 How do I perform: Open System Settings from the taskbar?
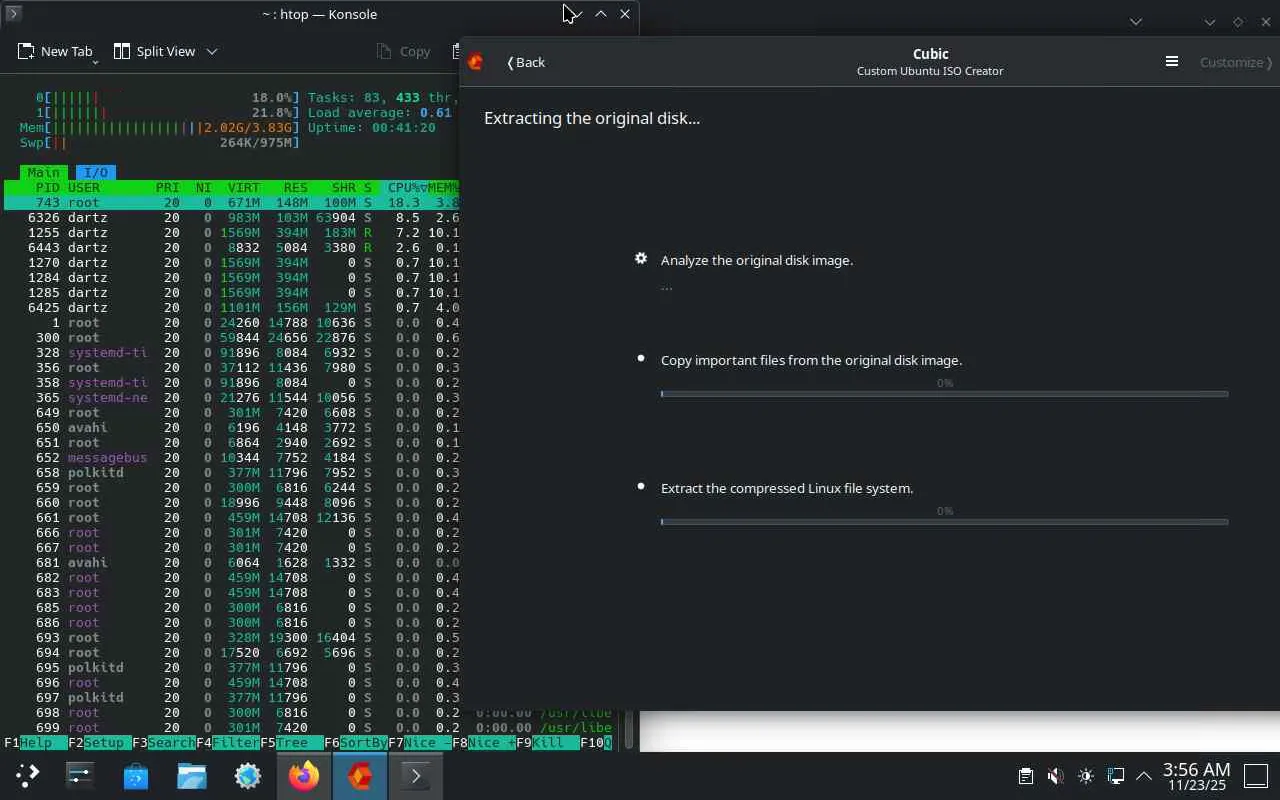click(80, 775)
